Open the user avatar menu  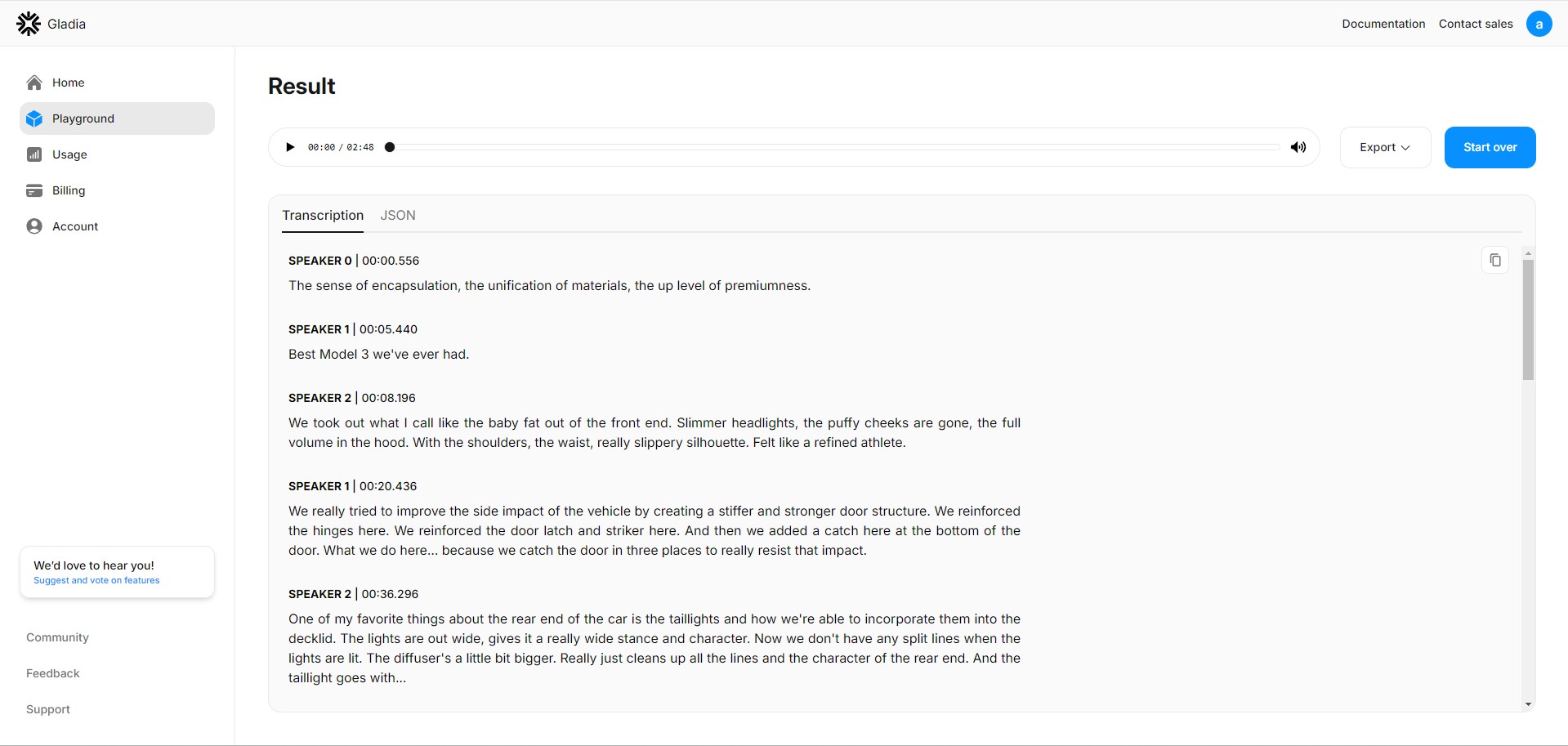click(x=1539, y=24)
